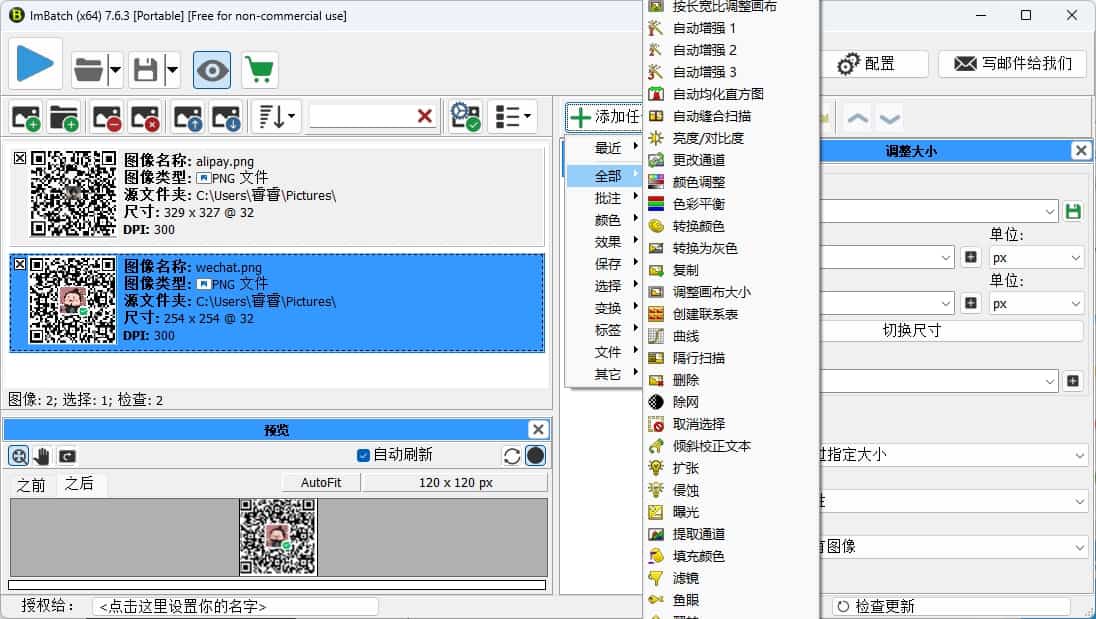
Task: Remove all images with the red X picture icon
Action: (145, 117)
